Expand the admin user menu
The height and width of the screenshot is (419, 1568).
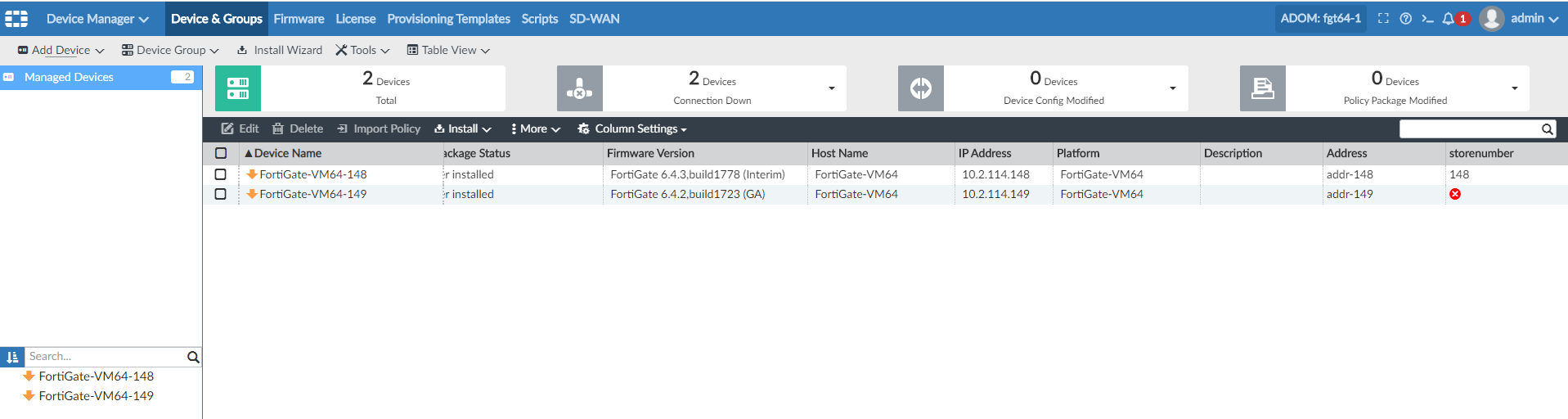pyautogui.click(x=1519, y=18)
